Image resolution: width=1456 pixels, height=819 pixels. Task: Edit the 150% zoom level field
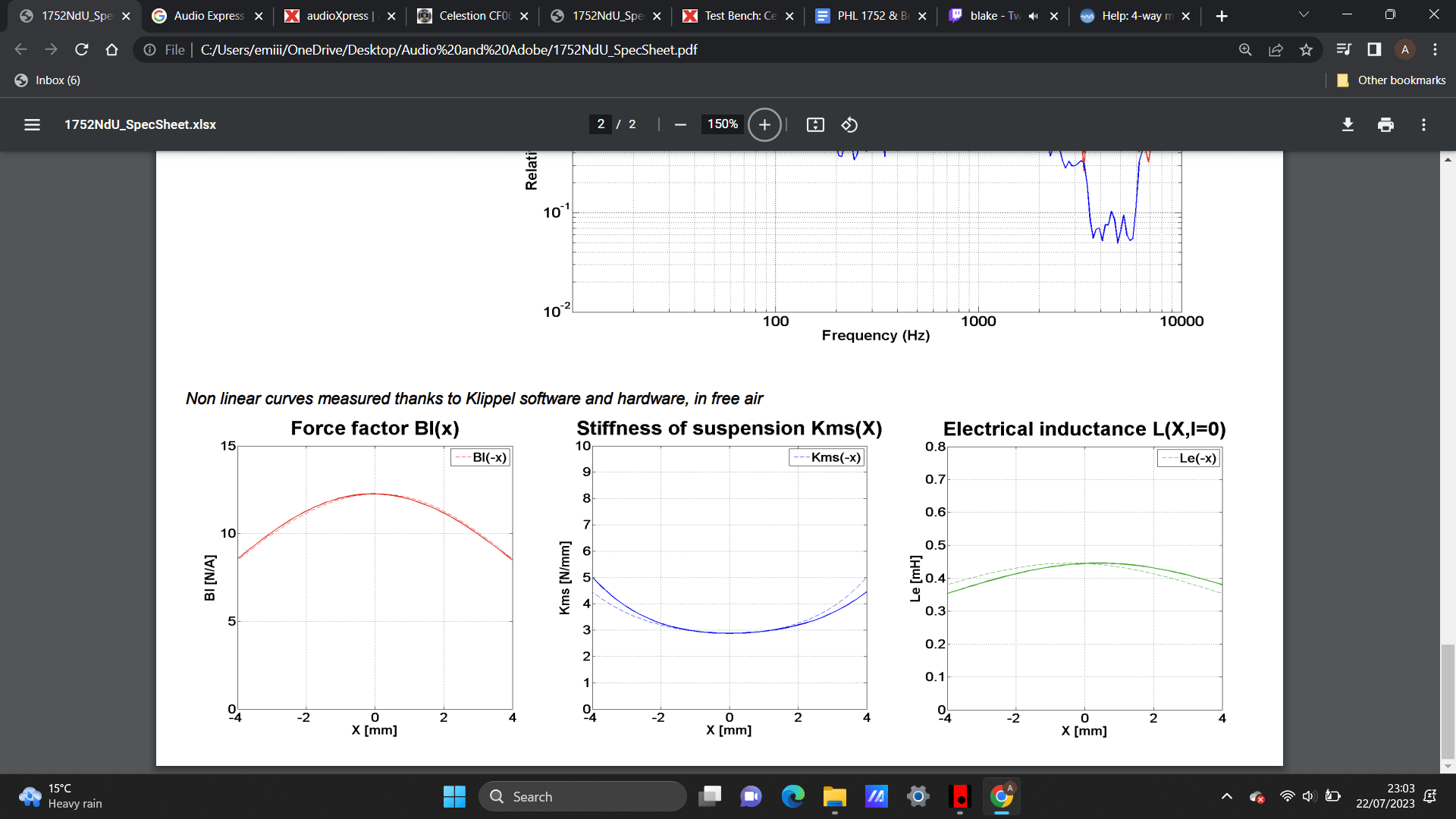[x=722, y=124]
